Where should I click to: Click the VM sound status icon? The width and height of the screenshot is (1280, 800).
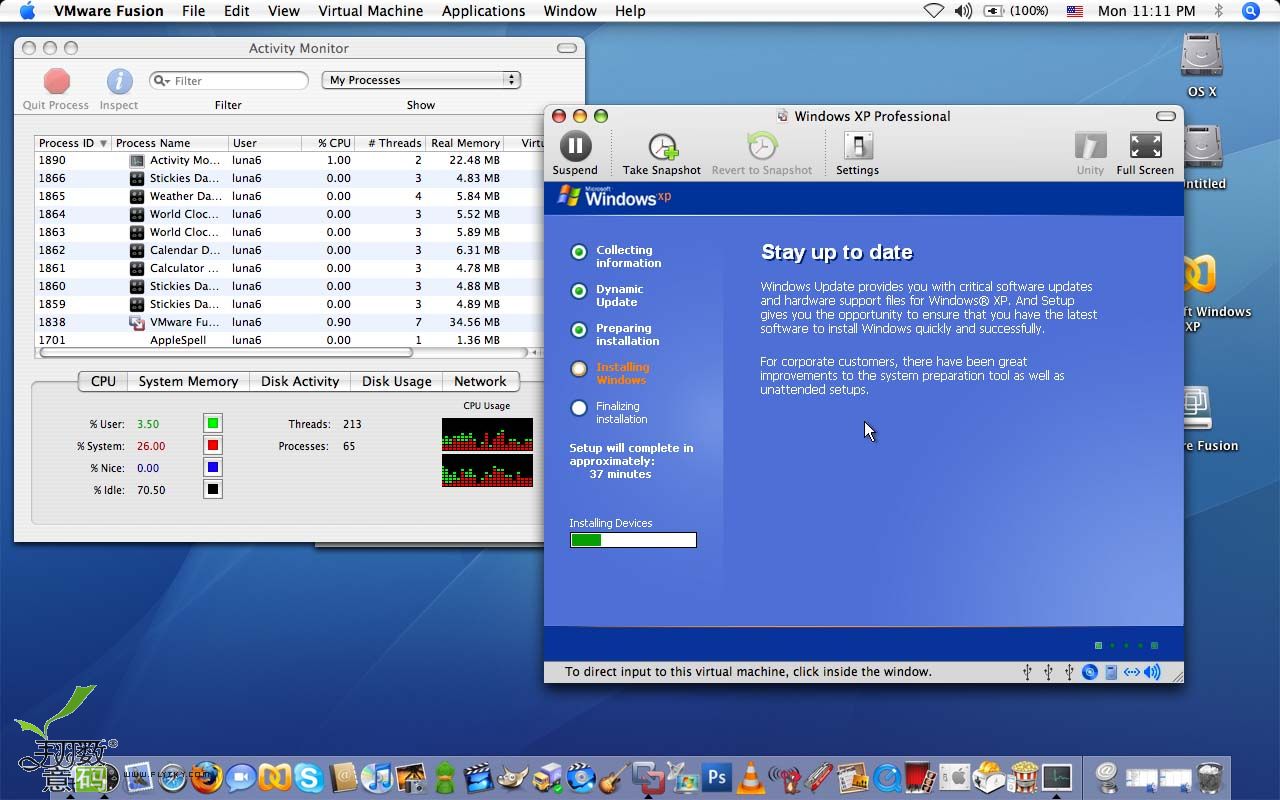[1152, 672]
